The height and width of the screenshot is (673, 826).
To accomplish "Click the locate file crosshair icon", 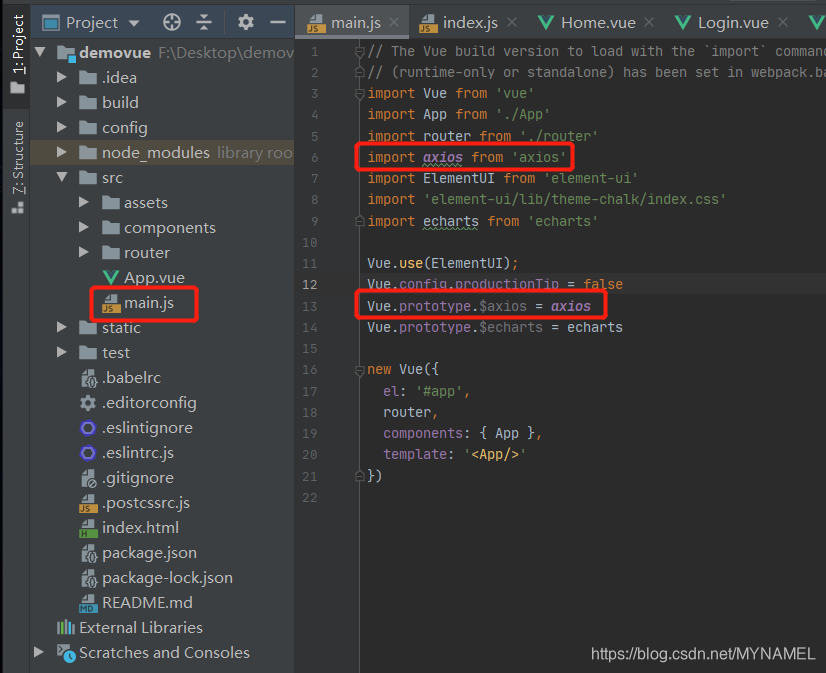I will pos(172,22).
